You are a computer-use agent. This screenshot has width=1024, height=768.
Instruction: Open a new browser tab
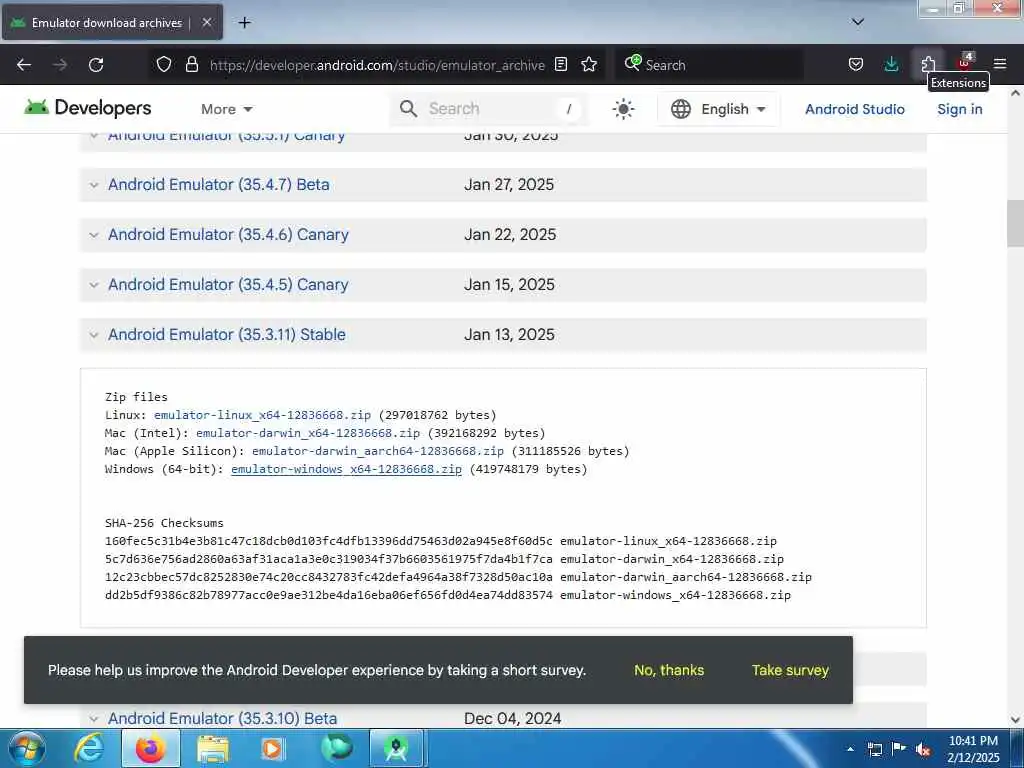pyautogui.click(x=244, y=23)
